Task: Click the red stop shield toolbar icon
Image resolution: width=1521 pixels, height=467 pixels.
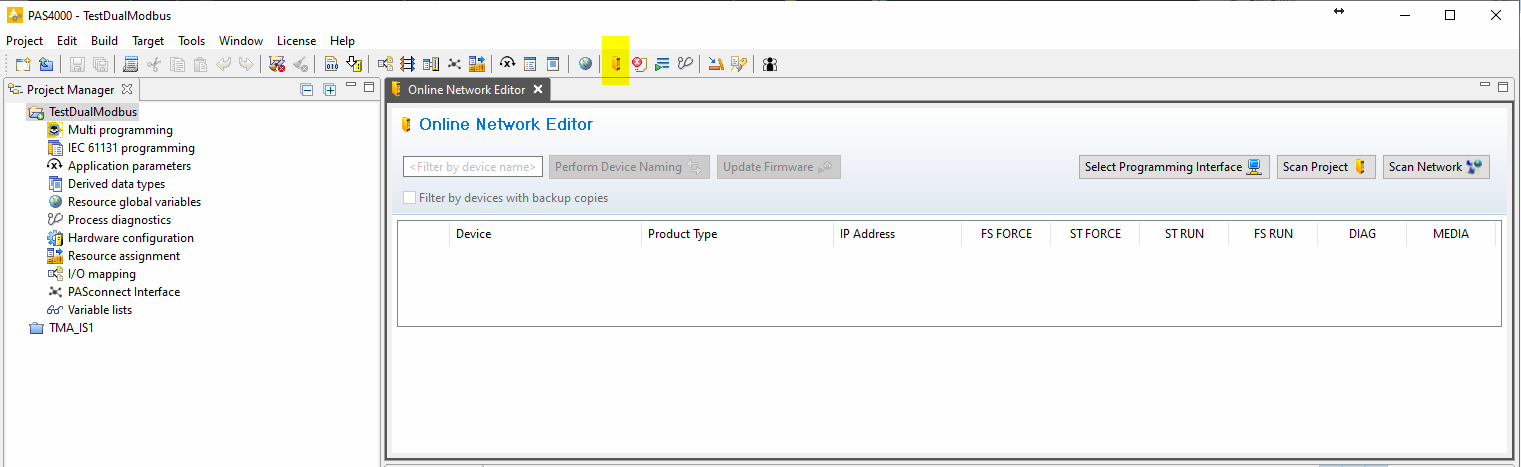Action: click(639, 64)
